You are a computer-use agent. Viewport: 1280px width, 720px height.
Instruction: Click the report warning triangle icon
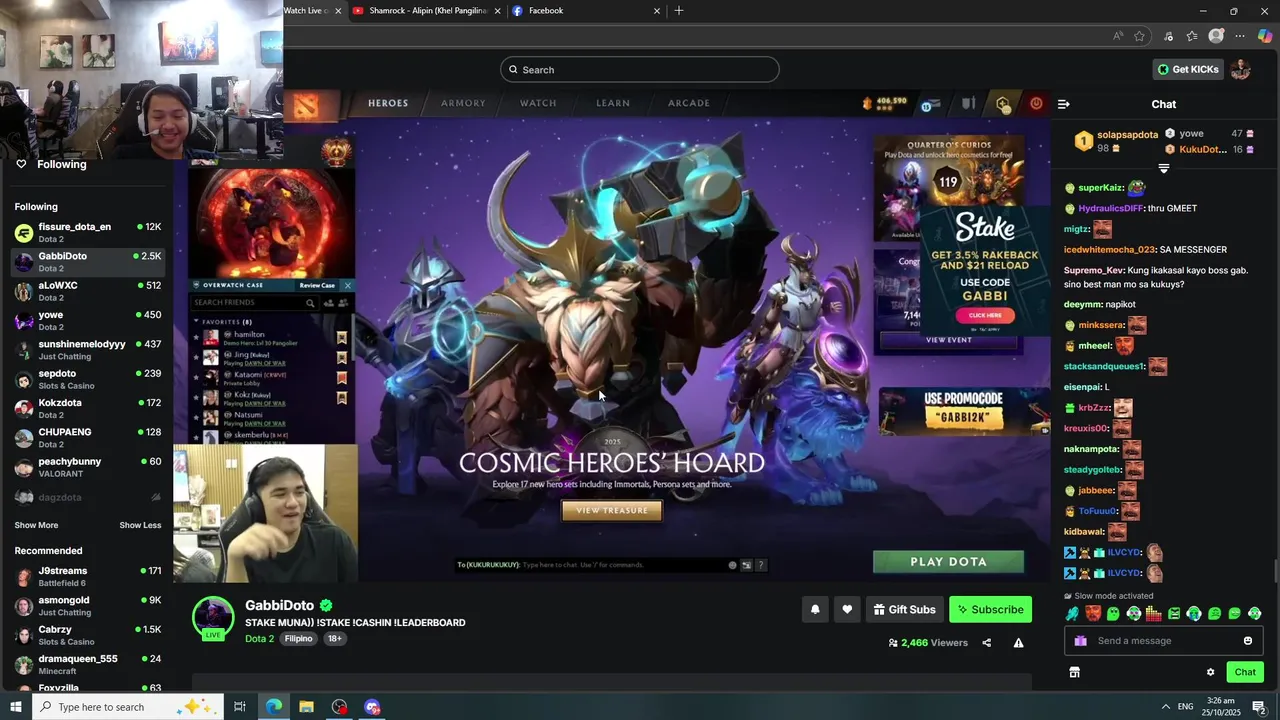tap(1018, 643)
